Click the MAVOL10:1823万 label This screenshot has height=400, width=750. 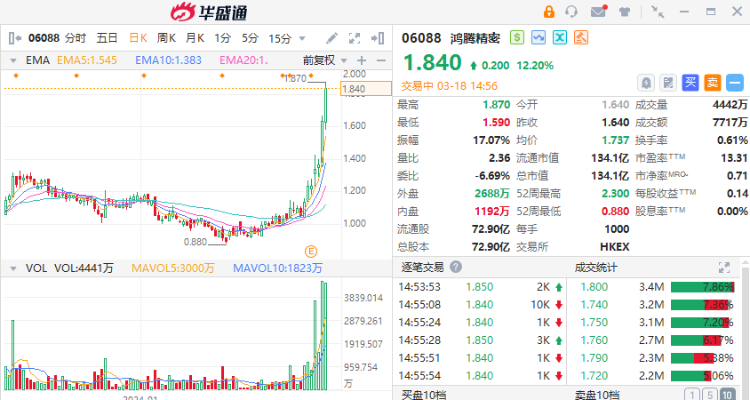[277, 268]
